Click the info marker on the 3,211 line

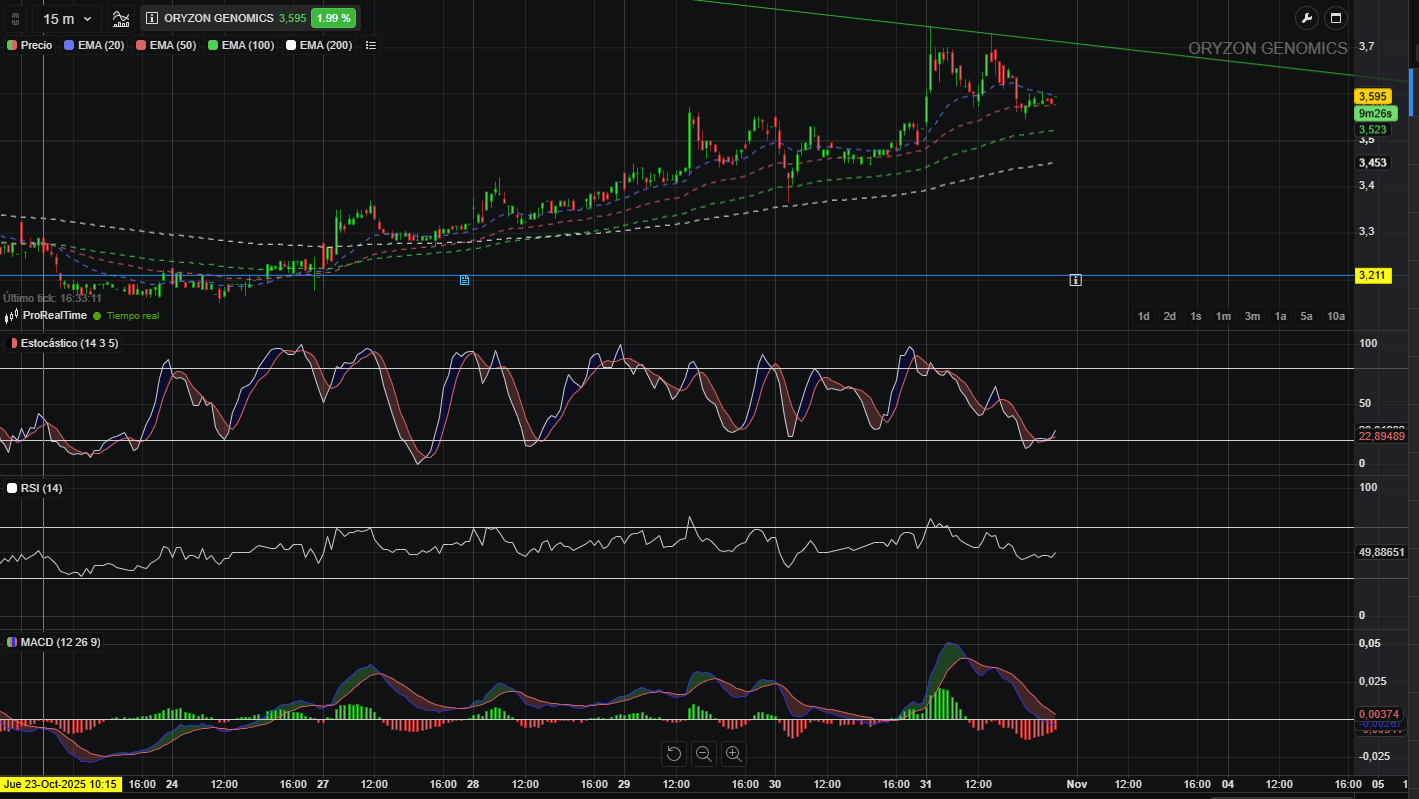[1076, 280]
